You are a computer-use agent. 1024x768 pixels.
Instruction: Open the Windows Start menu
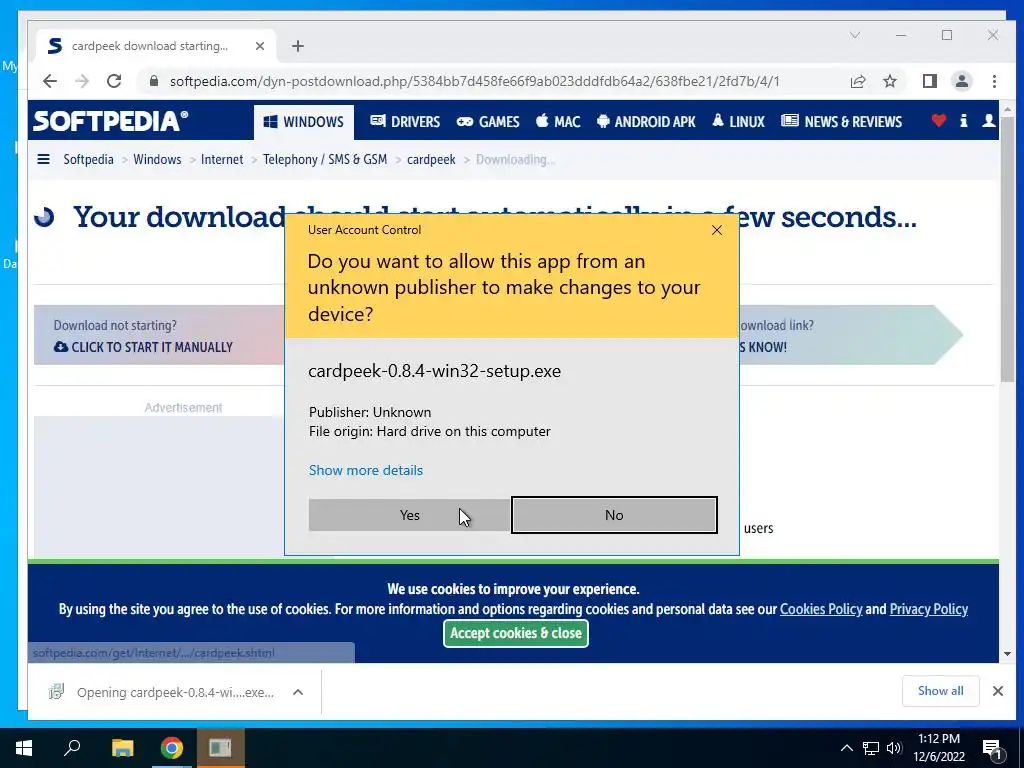point(24,748)
